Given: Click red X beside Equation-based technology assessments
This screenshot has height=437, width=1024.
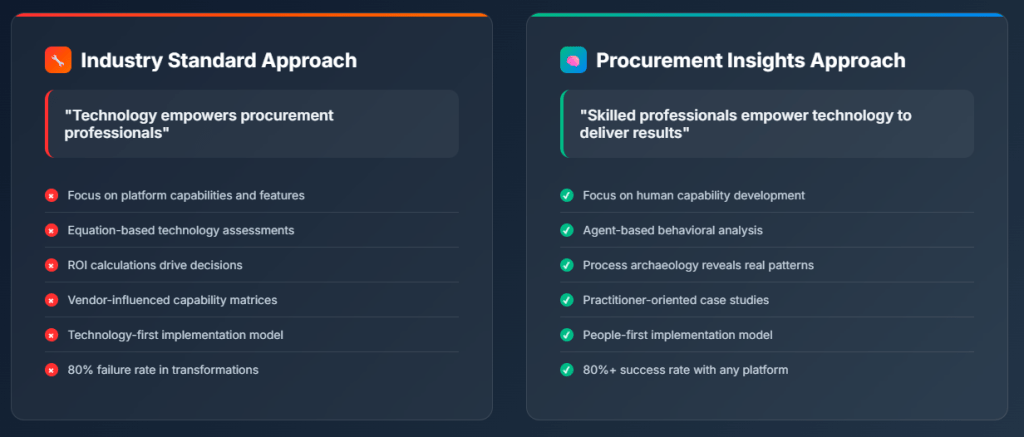Looking at the screenshot, I should pos(51,230).
